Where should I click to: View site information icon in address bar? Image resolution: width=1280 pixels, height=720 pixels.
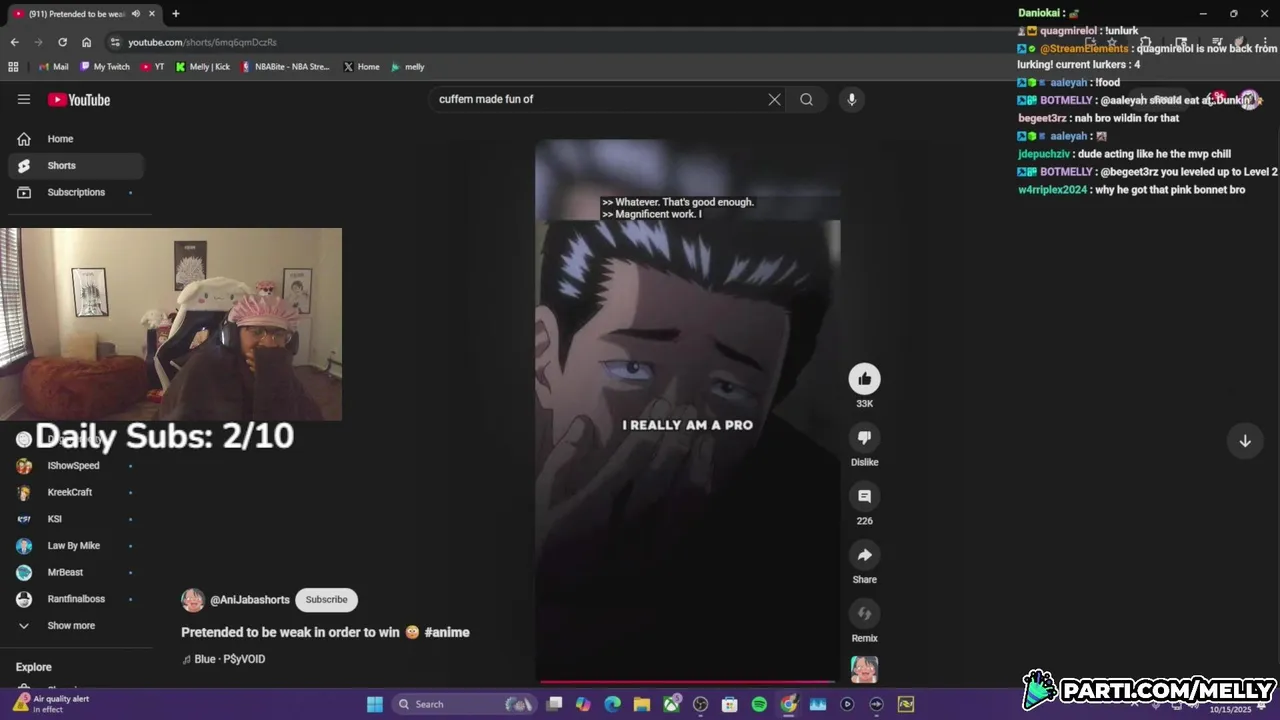coord(115,42)
